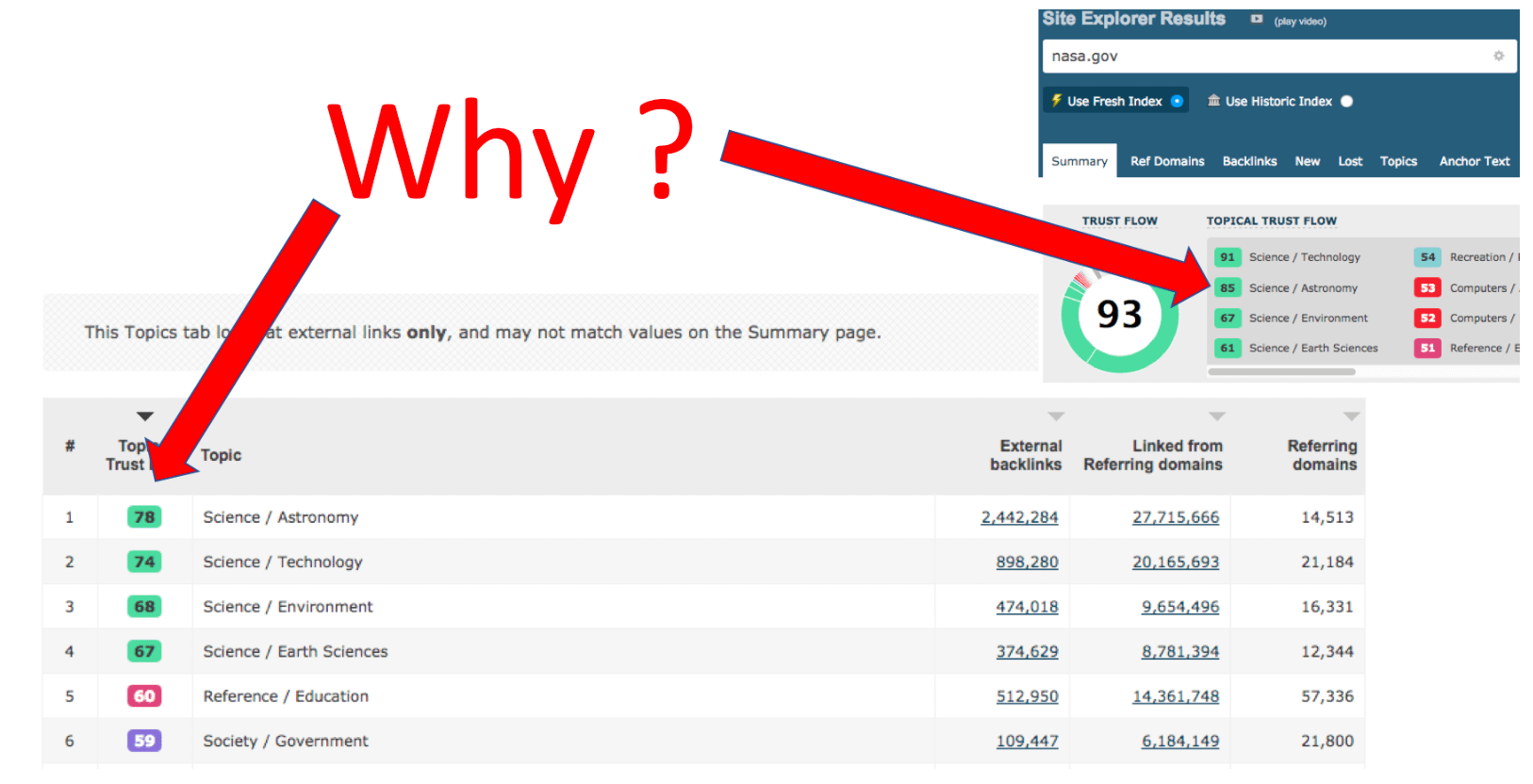Click the Trust Flow 93 donut chart
The height and width of the screenshot is (784, 1533).
1119,316
